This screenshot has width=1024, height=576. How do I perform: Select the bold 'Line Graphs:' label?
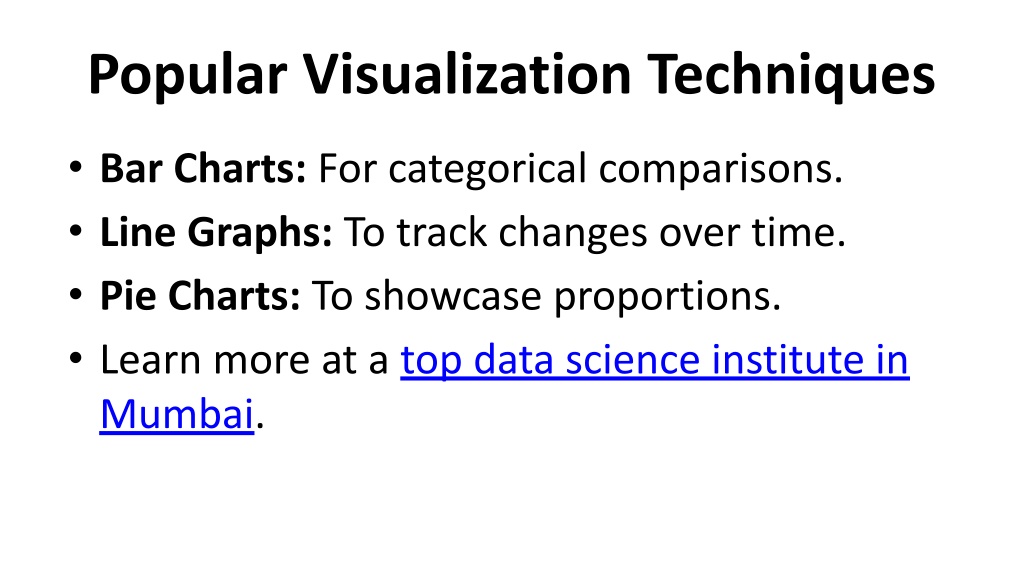coord(216,232)
